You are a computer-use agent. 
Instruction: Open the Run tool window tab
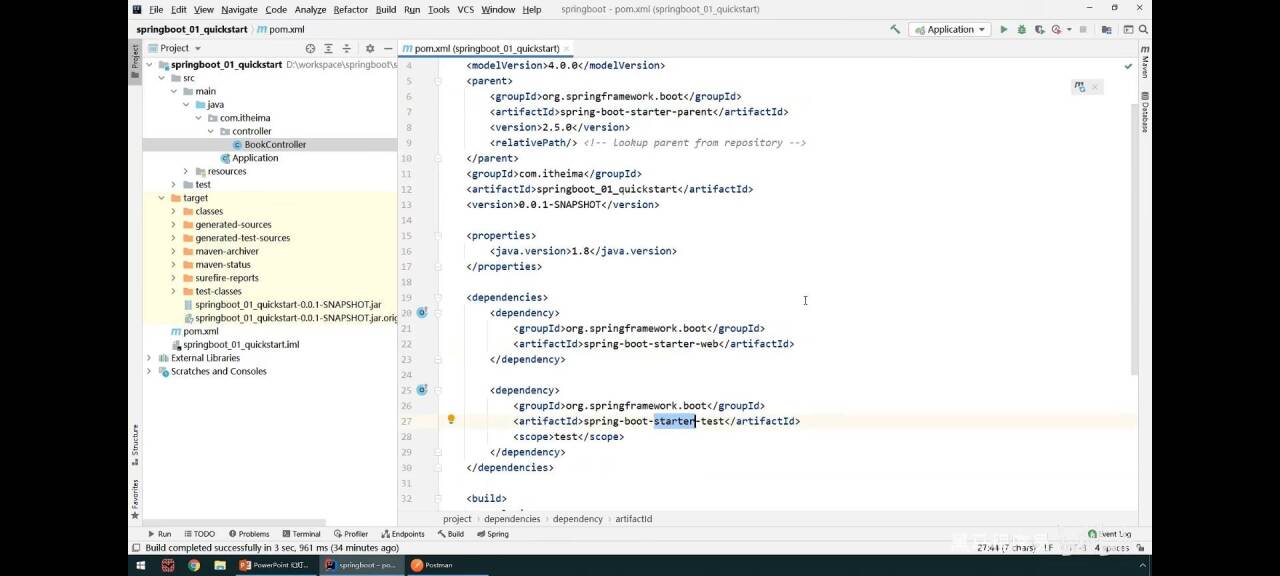(159, 534)
